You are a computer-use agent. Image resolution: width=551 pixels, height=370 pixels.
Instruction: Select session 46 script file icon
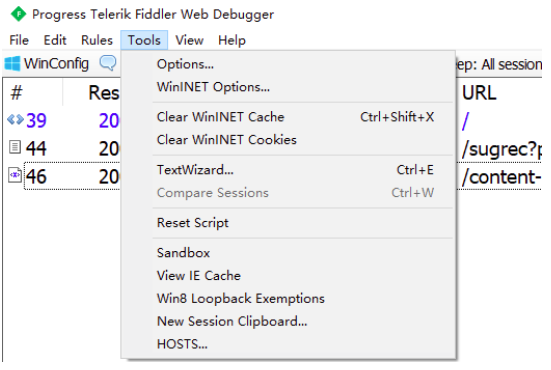pos(15,175)
